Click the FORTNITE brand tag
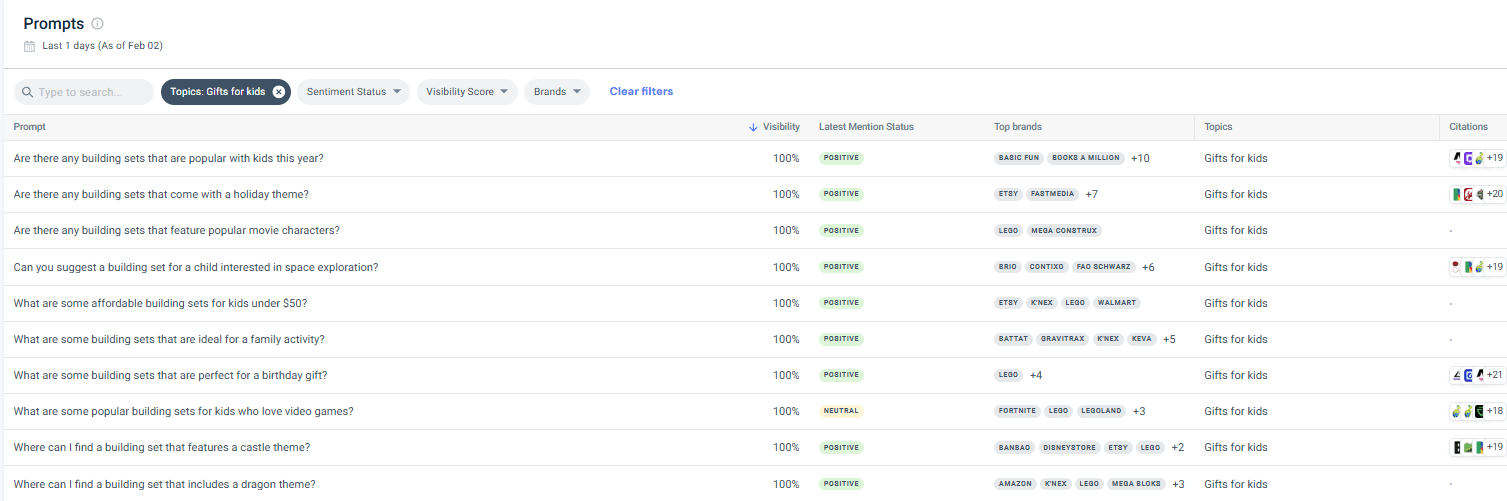This screenshot has width=1507, height=501. [1017, 411]
